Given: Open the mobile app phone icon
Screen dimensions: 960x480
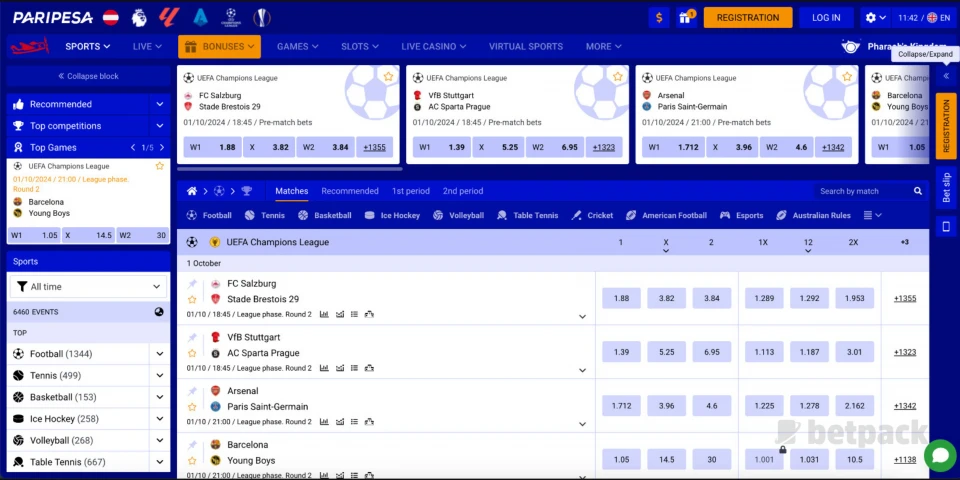Looking at the screenshot, I should tap(946, 227).
